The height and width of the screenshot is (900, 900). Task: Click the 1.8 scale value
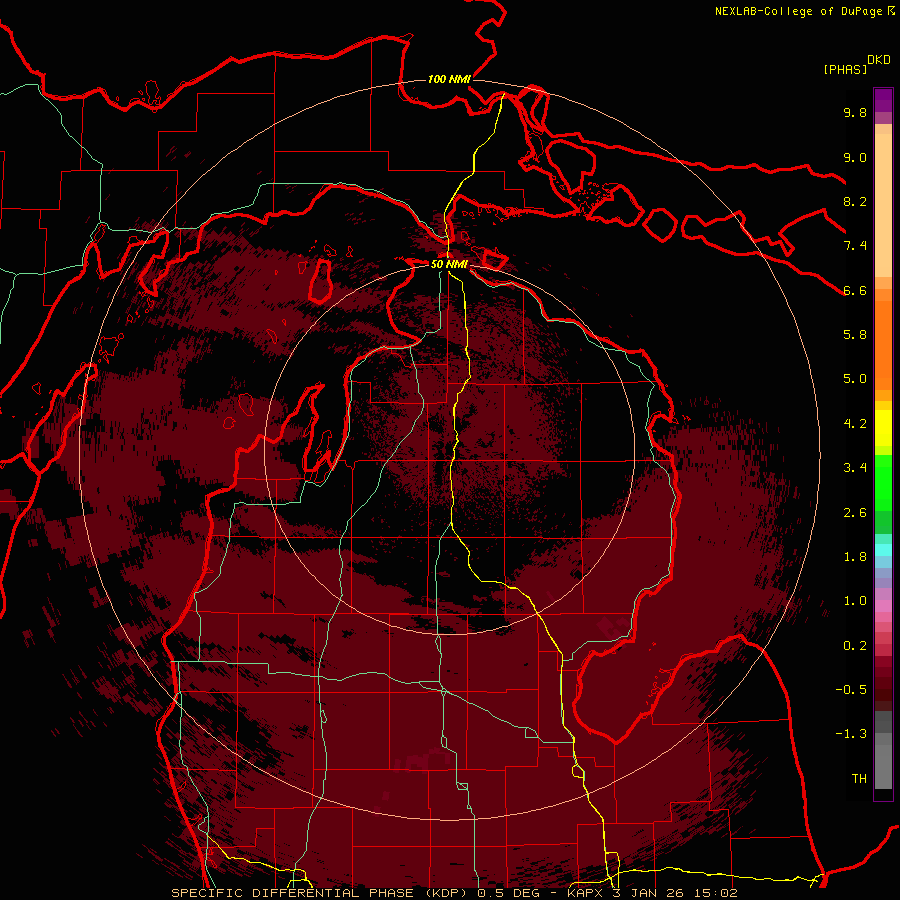click(x=855, y=557)
